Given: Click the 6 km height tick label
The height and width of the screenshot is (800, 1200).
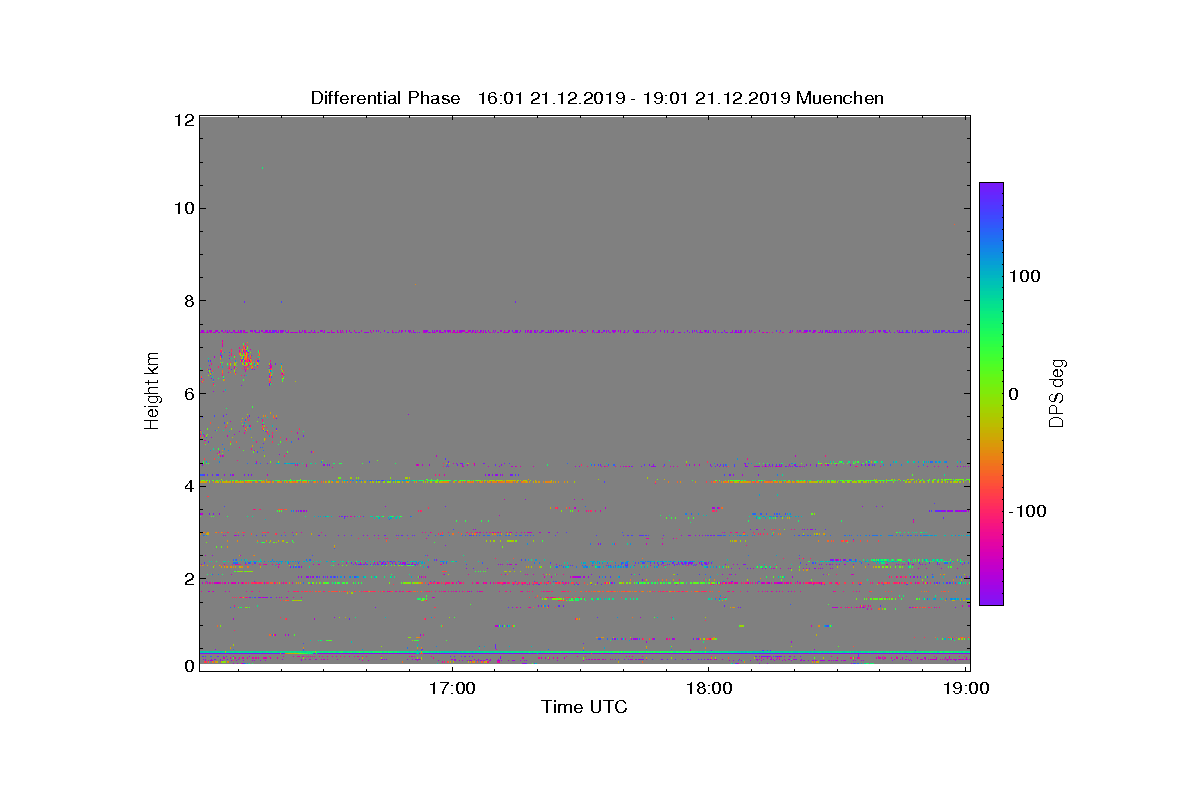Looking at the screenshot, I should 188,393.
